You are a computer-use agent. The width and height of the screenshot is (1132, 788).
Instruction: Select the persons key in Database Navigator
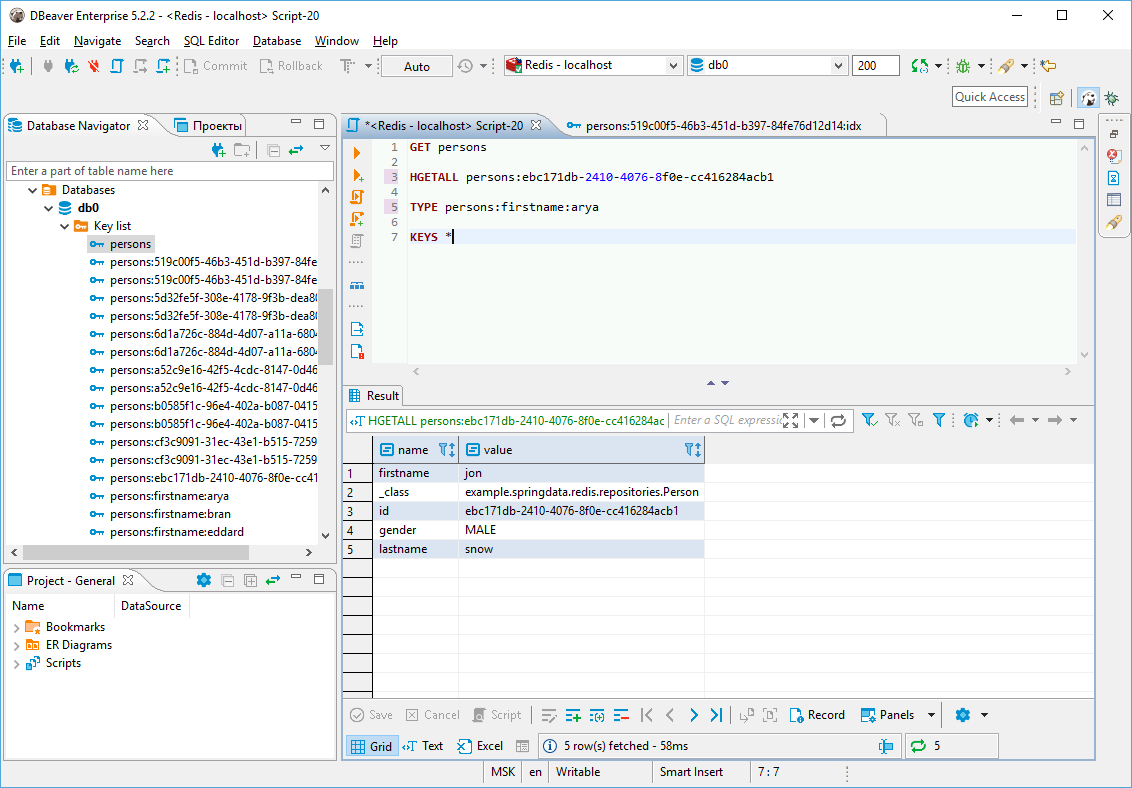coord(129,243)
